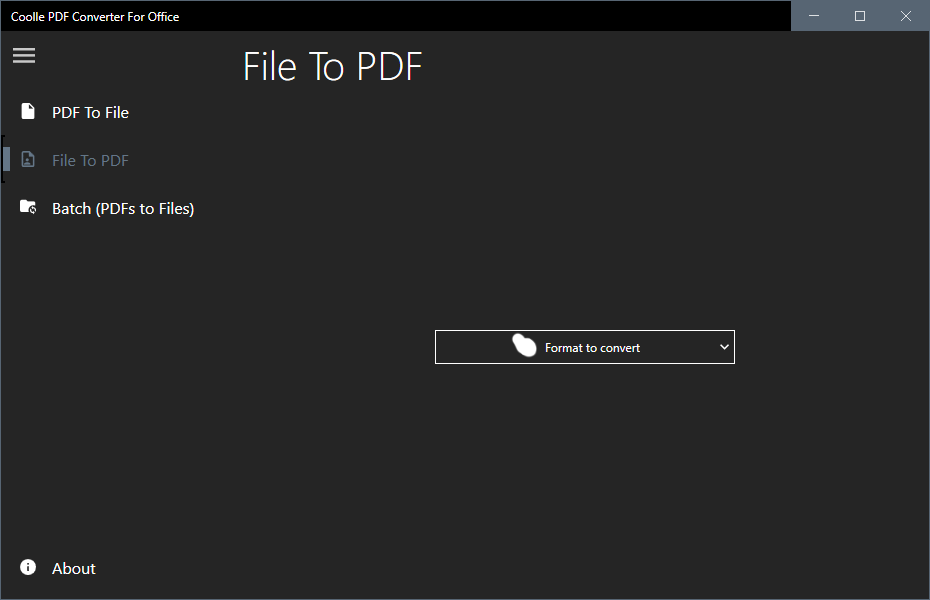Viewport: 930px width, 600px height.
Task: Click selection indicator bar beside File To PDF
Action: point(6,160)
